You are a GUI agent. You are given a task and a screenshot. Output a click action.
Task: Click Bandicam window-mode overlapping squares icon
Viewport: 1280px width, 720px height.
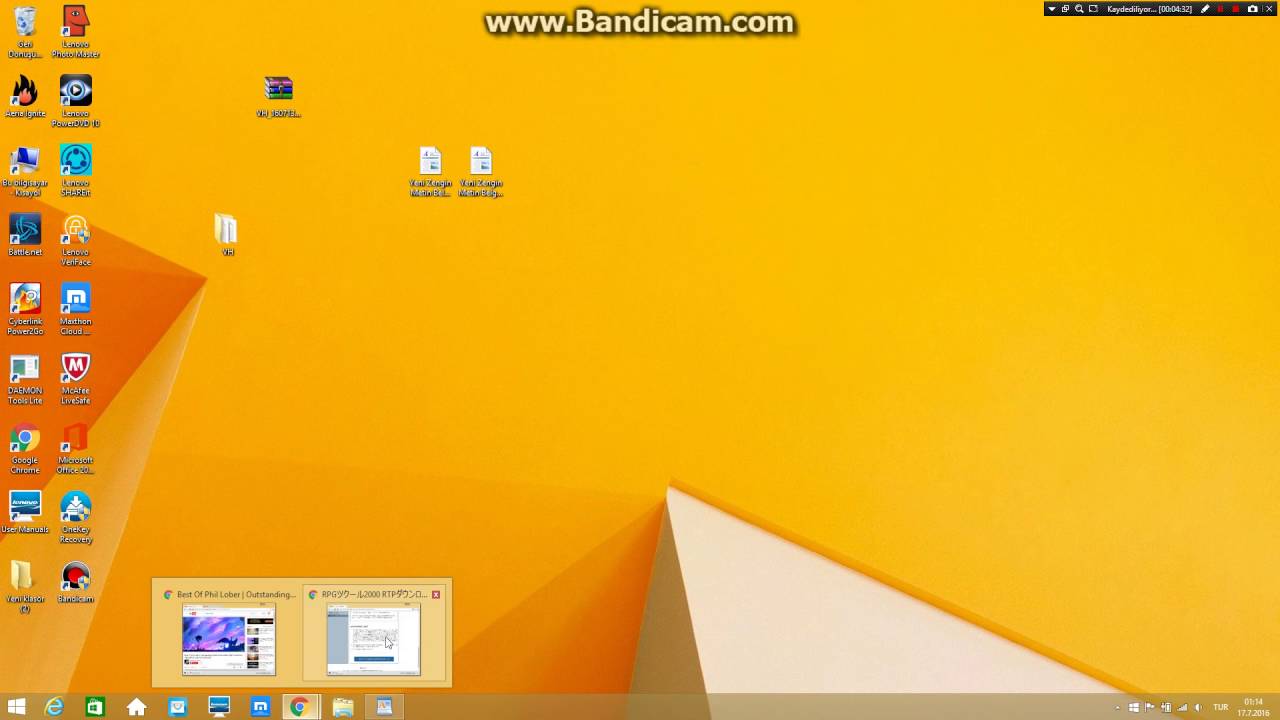coord(1065,9)
